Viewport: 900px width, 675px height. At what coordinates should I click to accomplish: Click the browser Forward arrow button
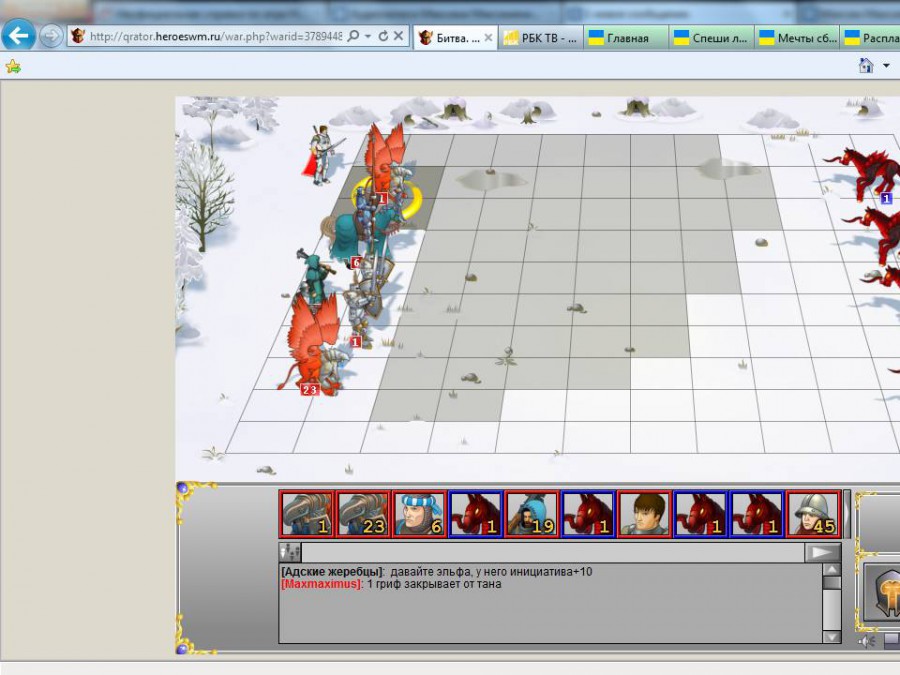point(51,37)
